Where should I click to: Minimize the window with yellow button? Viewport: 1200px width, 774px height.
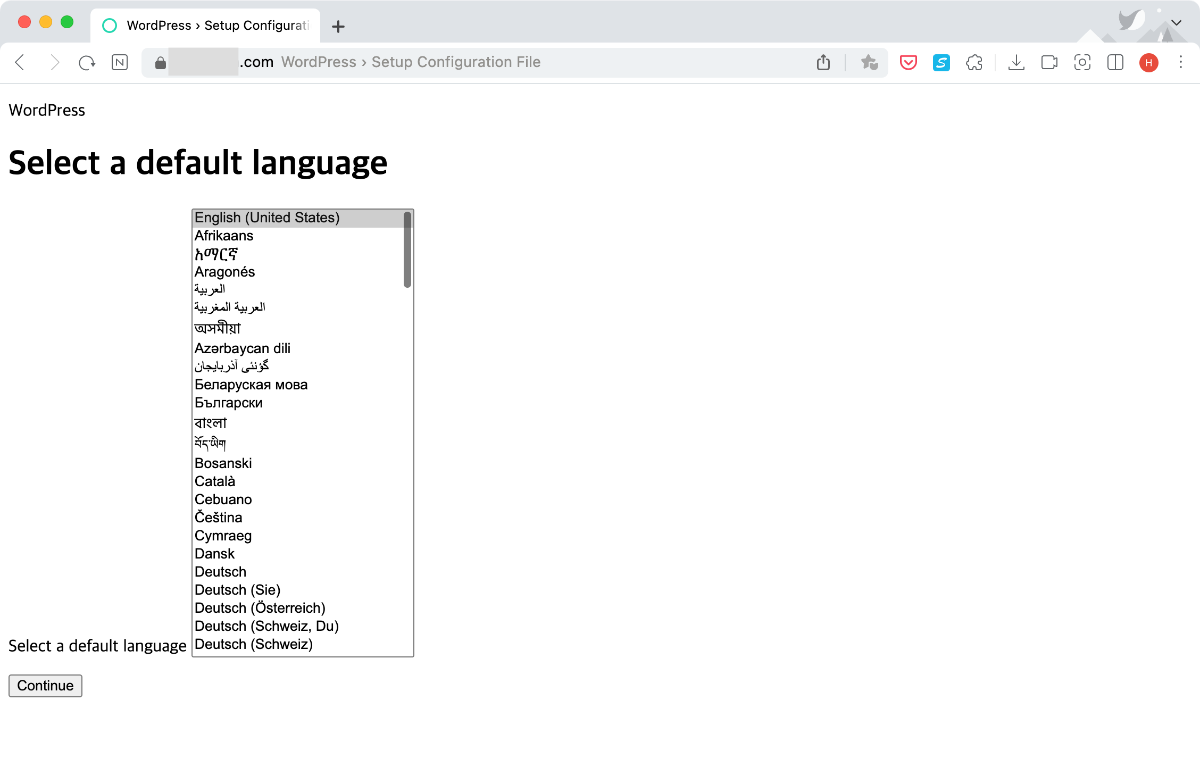click(x=46, y=22)
